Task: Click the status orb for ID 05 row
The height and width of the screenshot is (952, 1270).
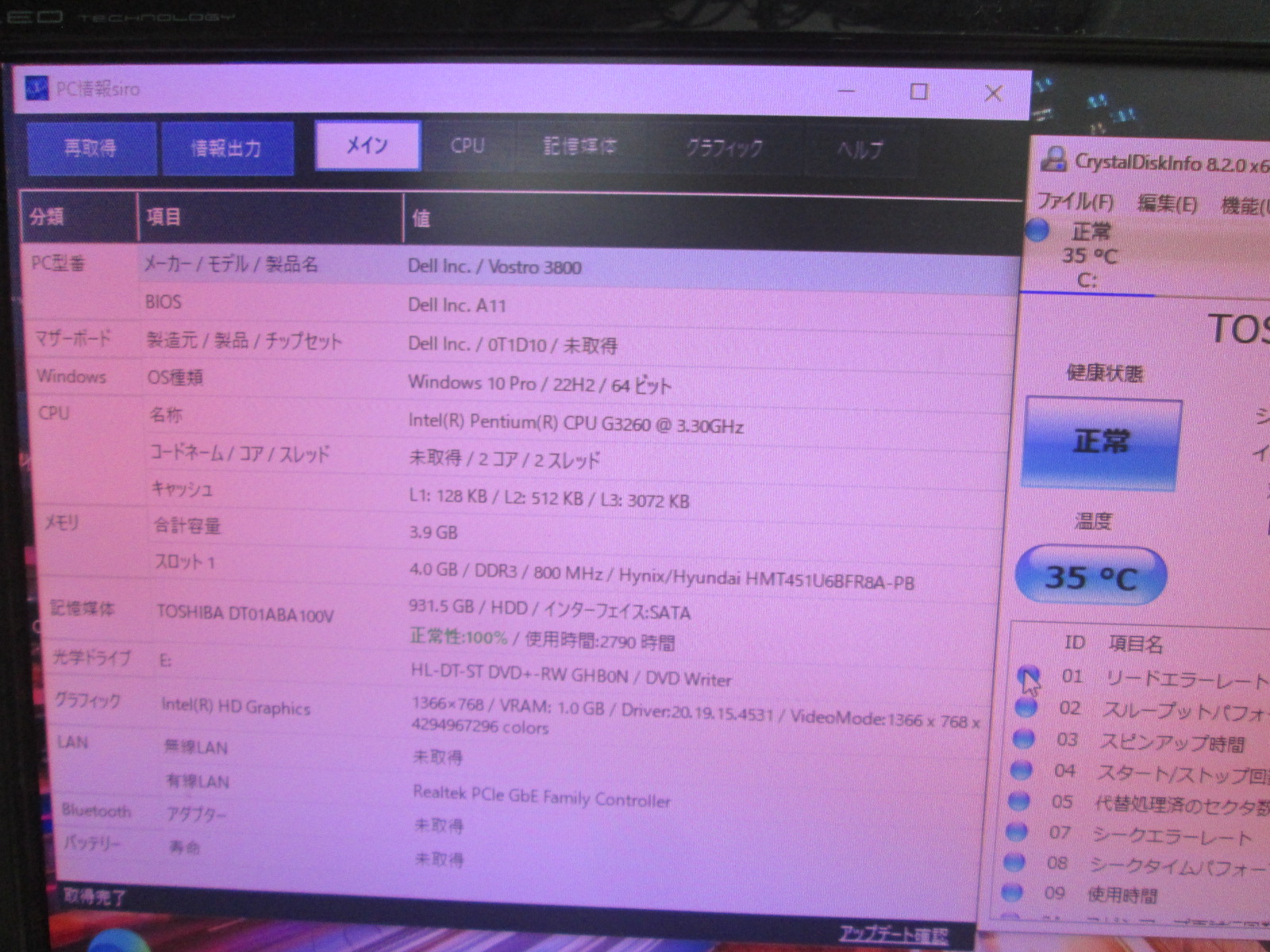Action: 1018,800
